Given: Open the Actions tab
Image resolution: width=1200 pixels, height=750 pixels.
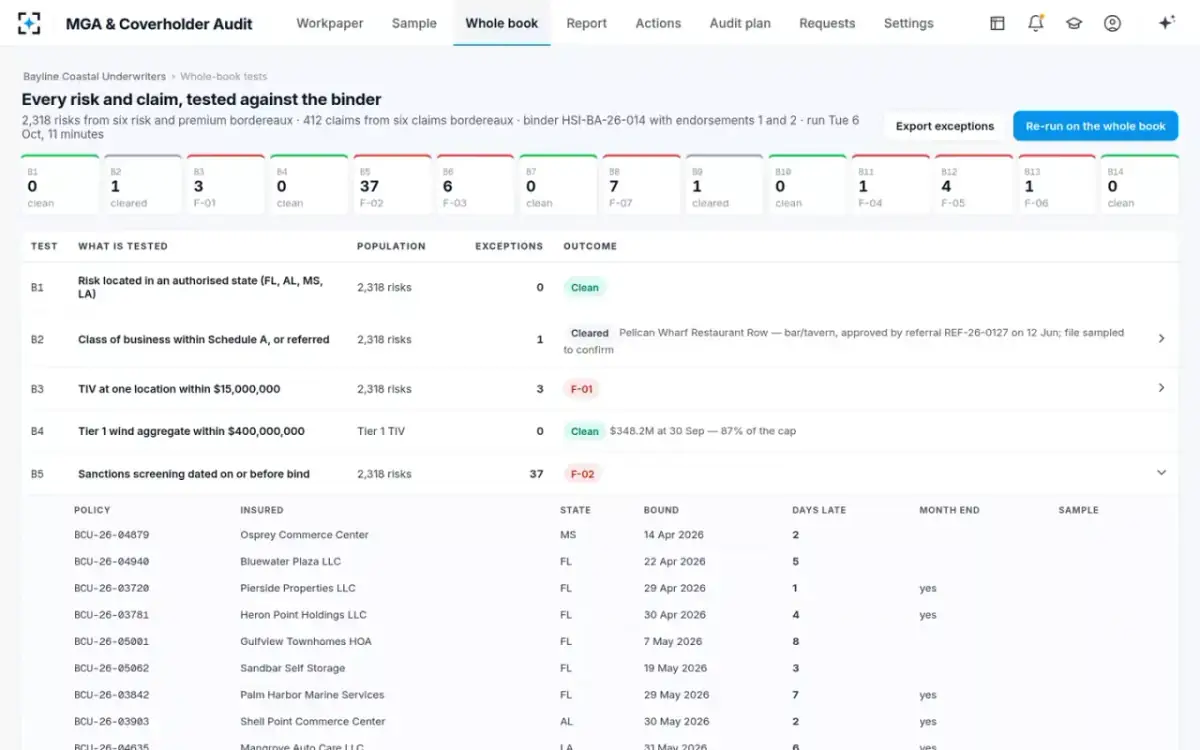Looking at the screenshot, I should click(x=658, y=23).
